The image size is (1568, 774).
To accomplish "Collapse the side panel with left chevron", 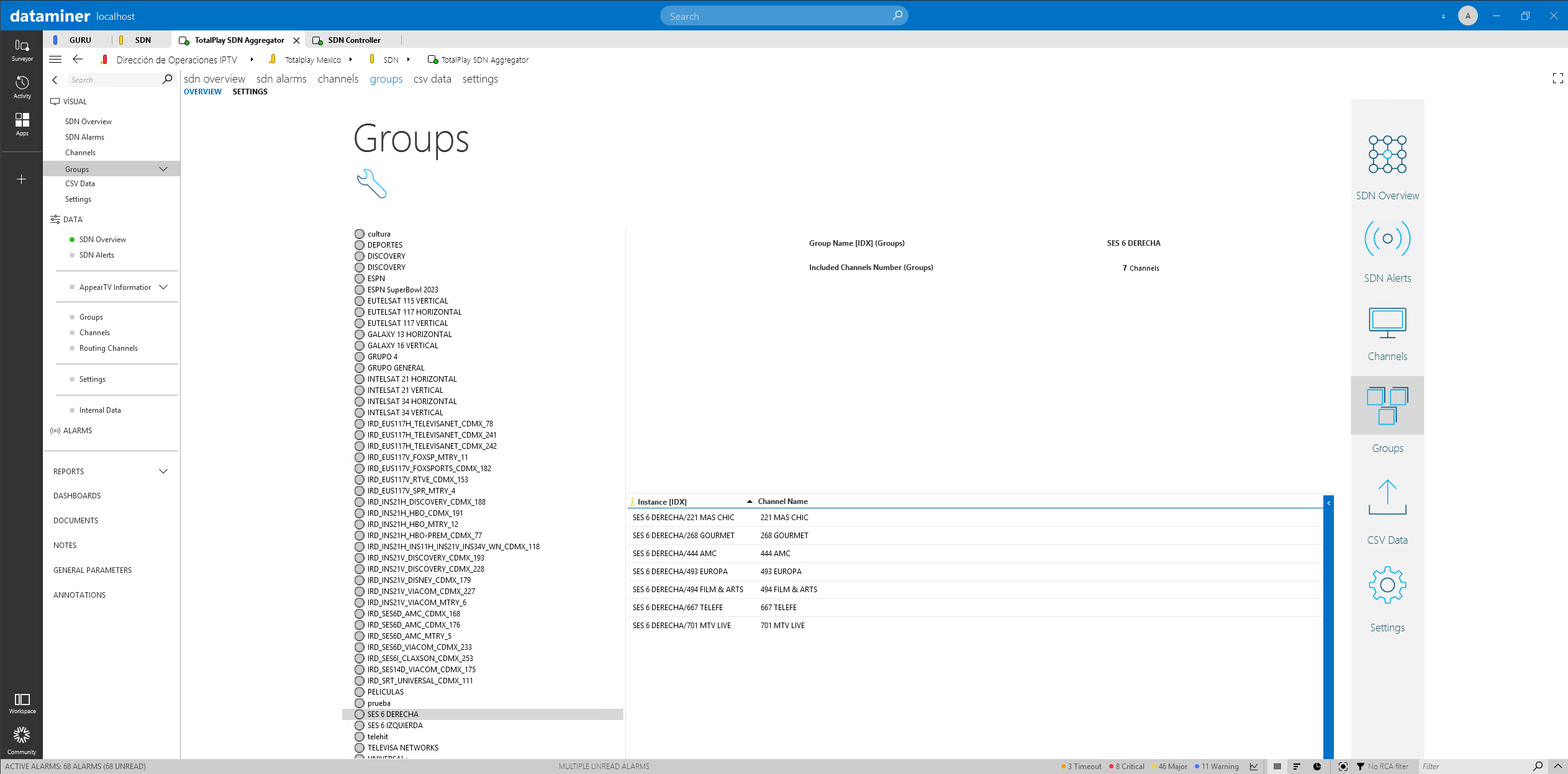I will click(x=55, y=79).
